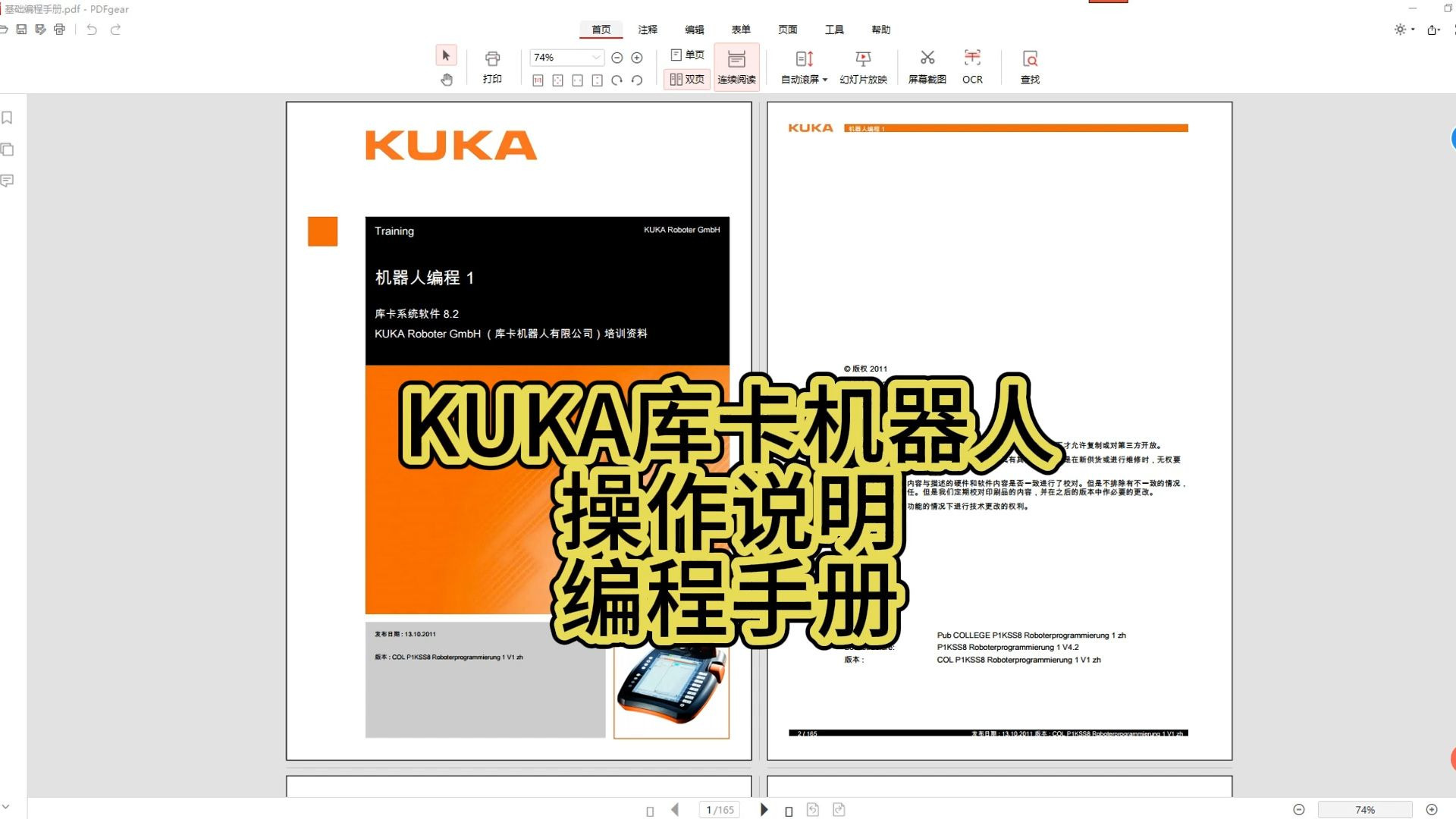Start slideshow (幻灯片放映)
1456x819 pixels.
(x=863, y=67)
